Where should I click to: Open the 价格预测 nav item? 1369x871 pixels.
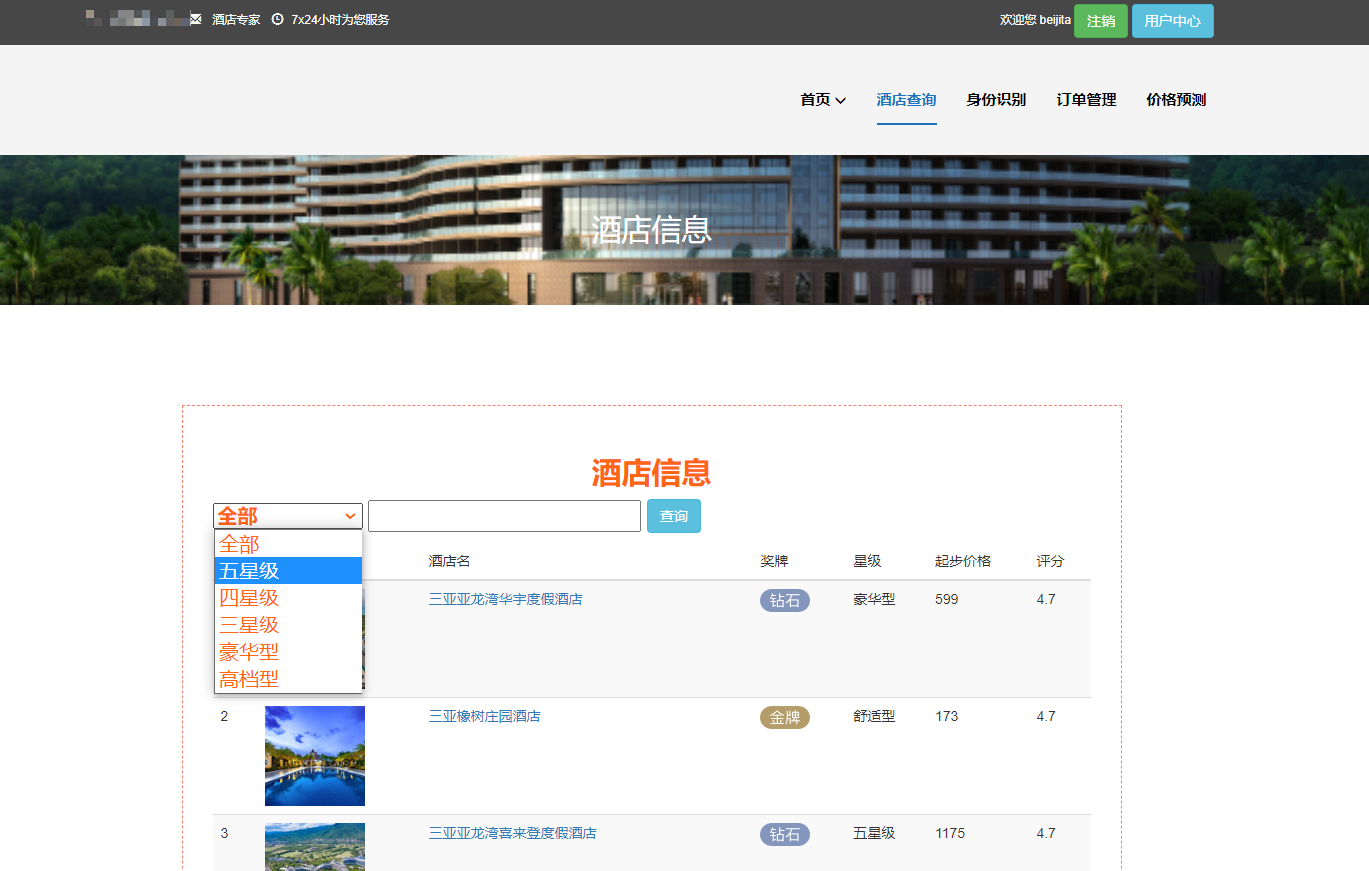coord(1176,100)
